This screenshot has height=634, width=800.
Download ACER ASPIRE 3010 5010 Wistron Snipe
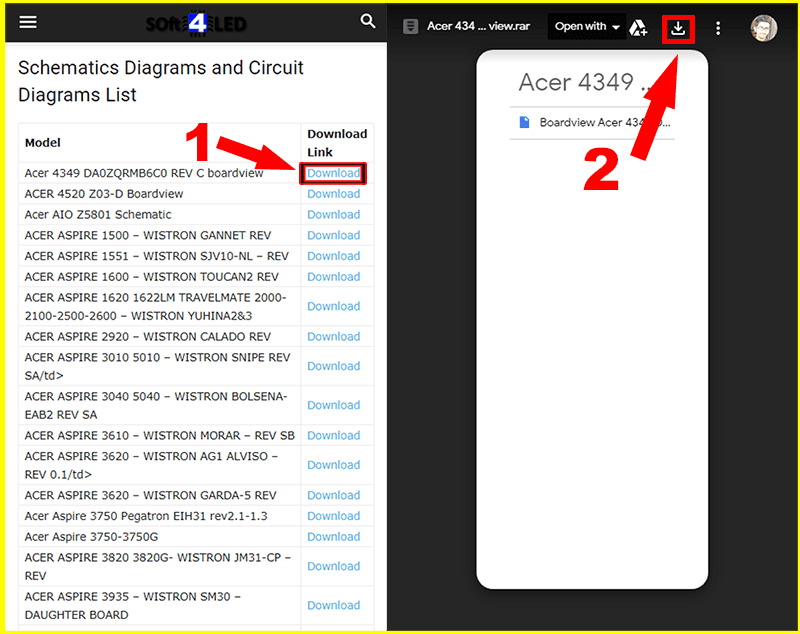333,366
